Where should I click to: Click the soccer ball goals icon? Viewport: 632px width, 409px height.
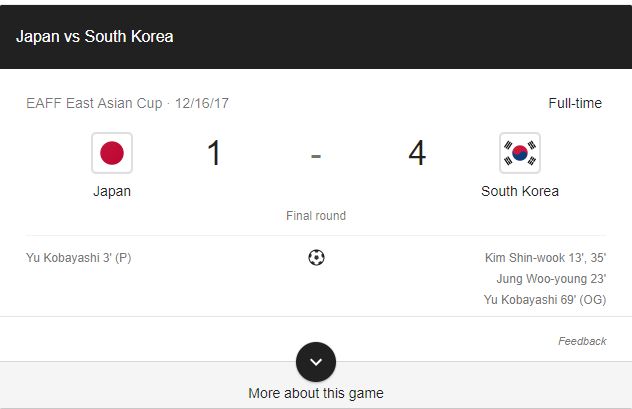[x=316, y=258]
